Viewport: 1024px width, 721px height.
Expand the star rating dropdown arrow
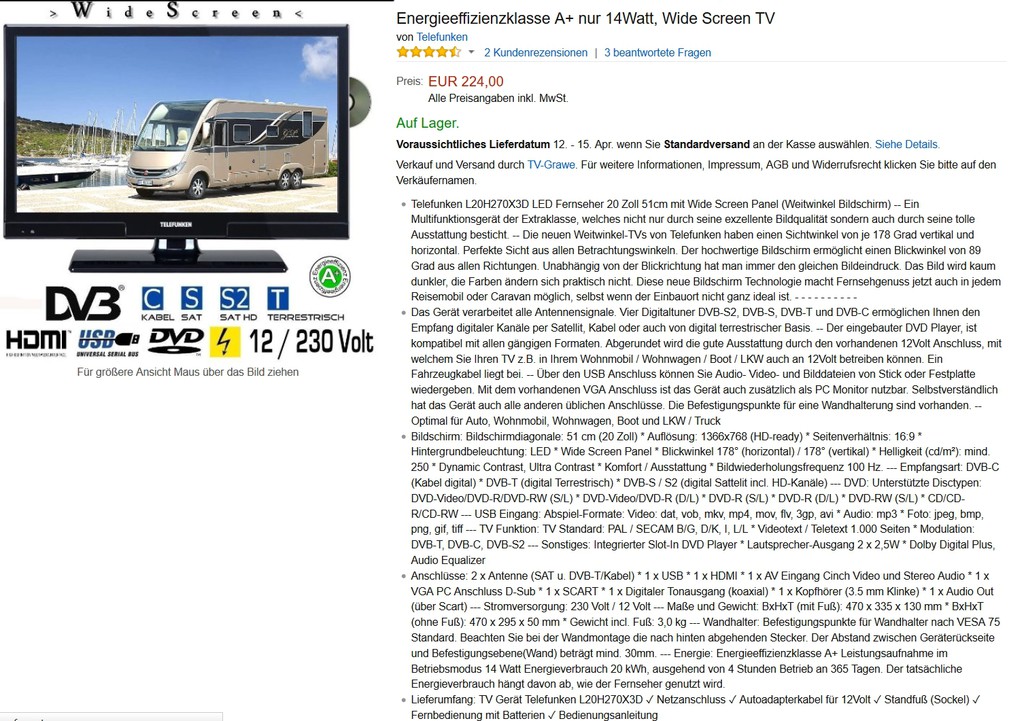pos(471,52)
